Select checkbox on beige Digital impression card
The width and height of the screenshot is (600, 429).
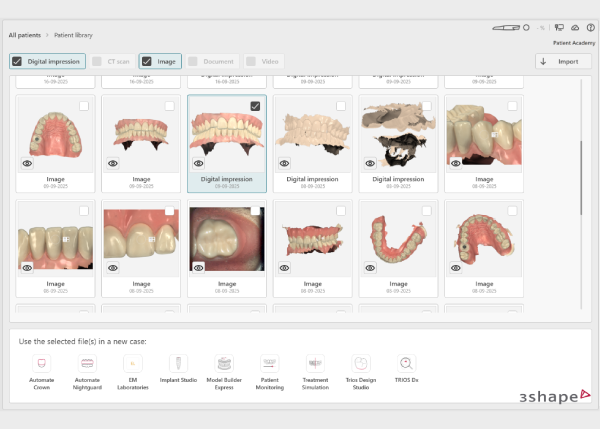click(341, 106)
